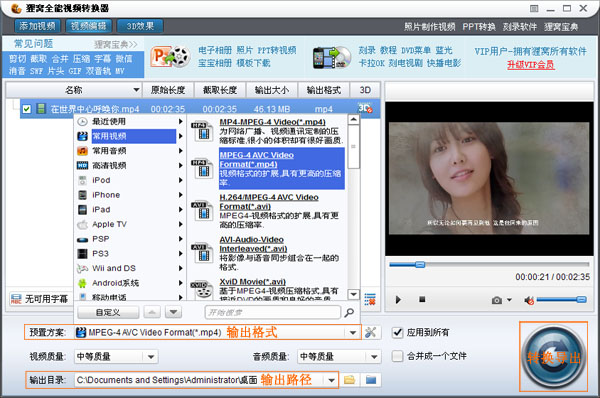Click the 快播电影 link
Viewport: 600px width, 398px height.
tap(444, 63)
